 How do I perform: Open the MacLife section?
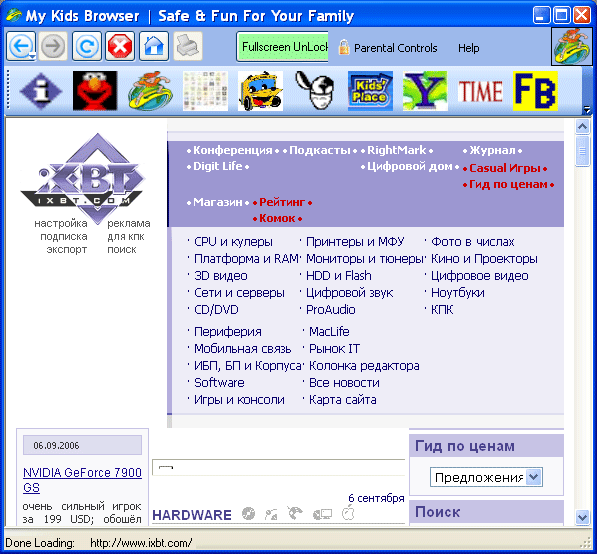pos(329,332)
